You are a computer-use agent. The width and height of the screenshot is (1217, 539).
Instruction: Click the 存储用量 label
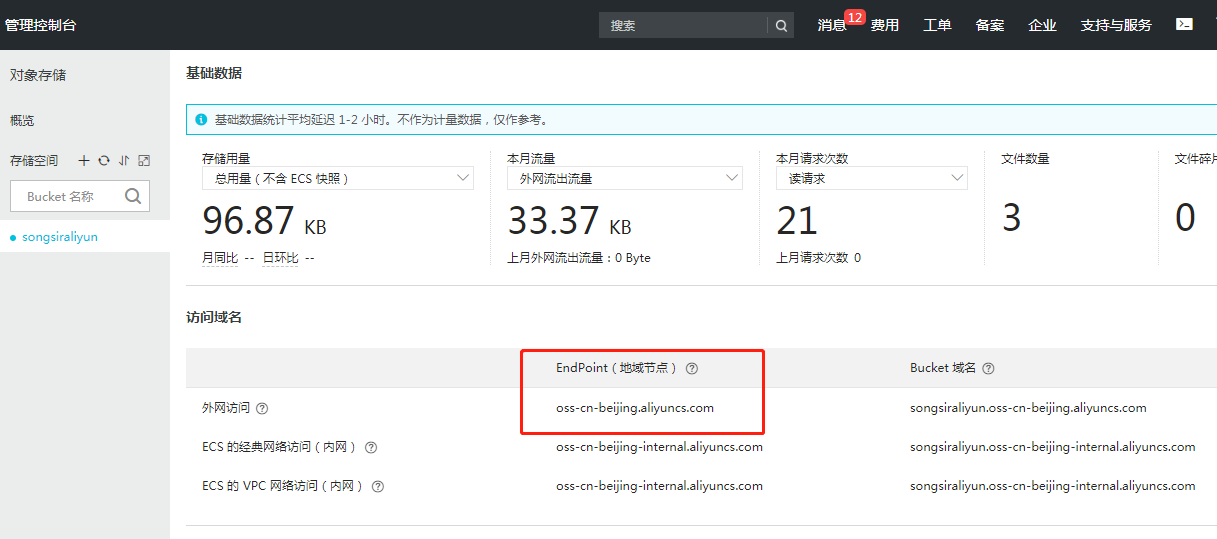pyautogui.click(x=226, y=158)
